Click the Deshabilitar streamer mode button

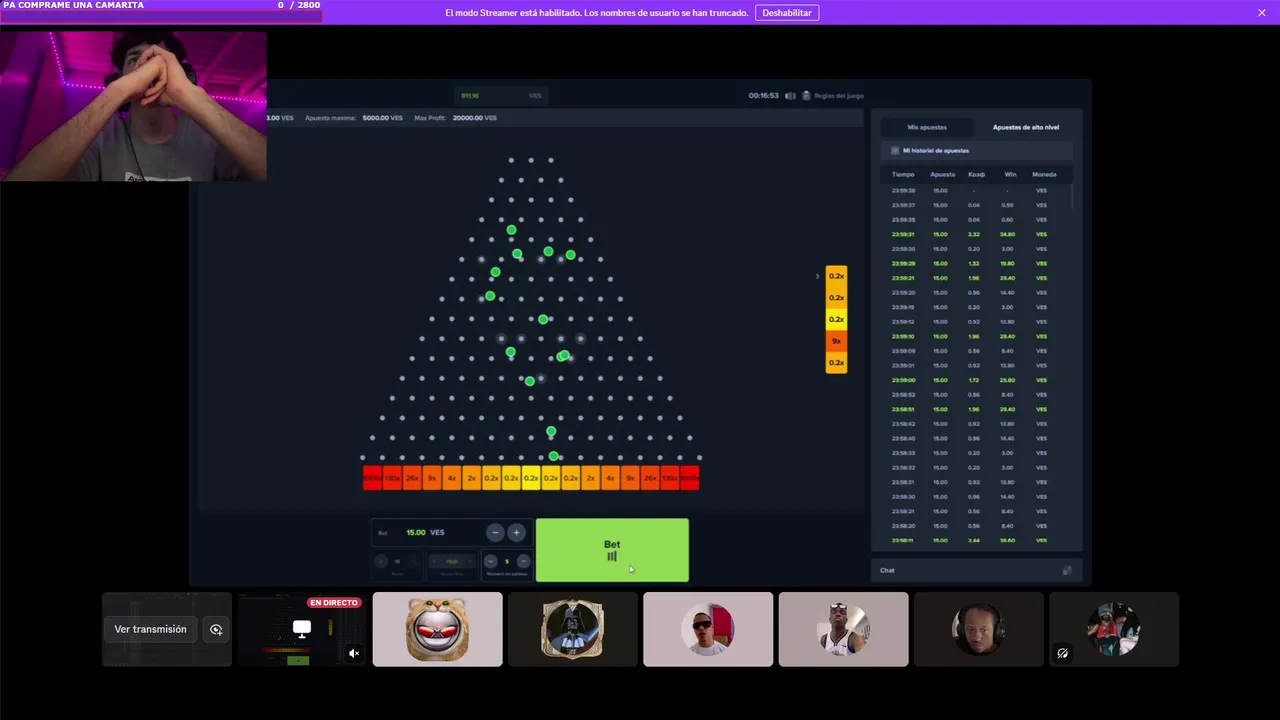[x=787, y=13]
